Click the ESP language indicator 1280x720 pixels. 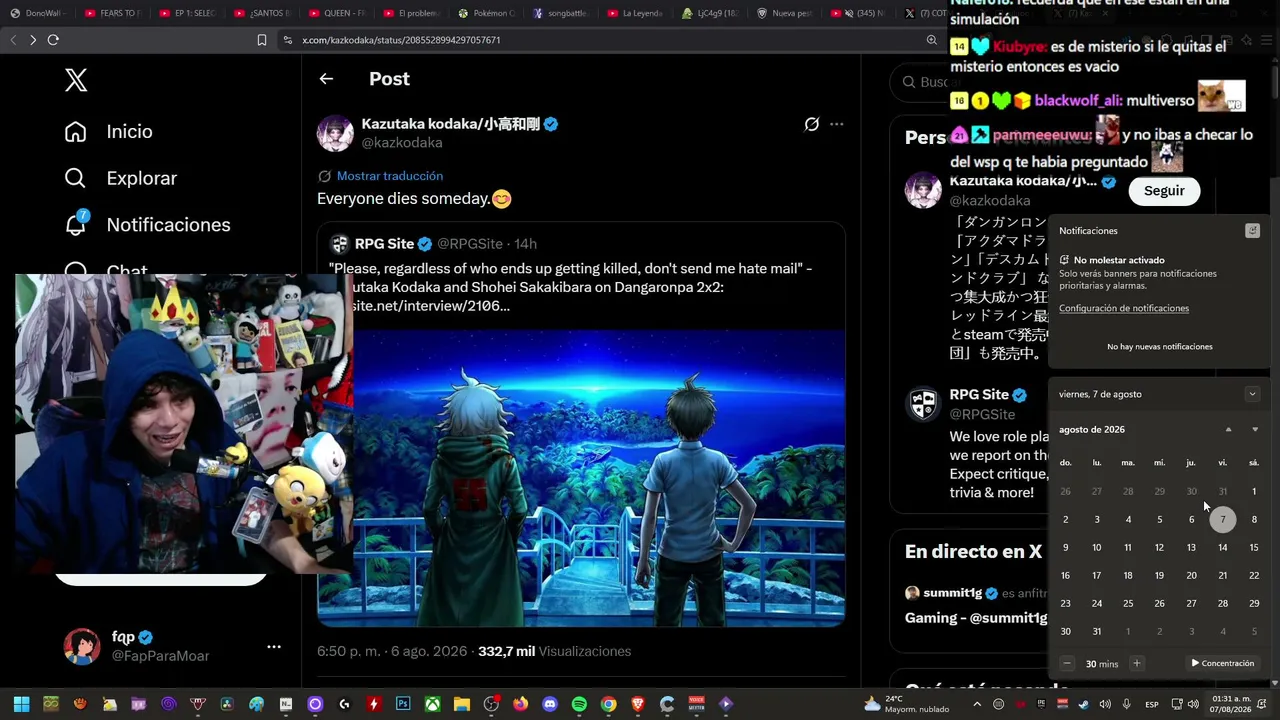(1152, 704)
